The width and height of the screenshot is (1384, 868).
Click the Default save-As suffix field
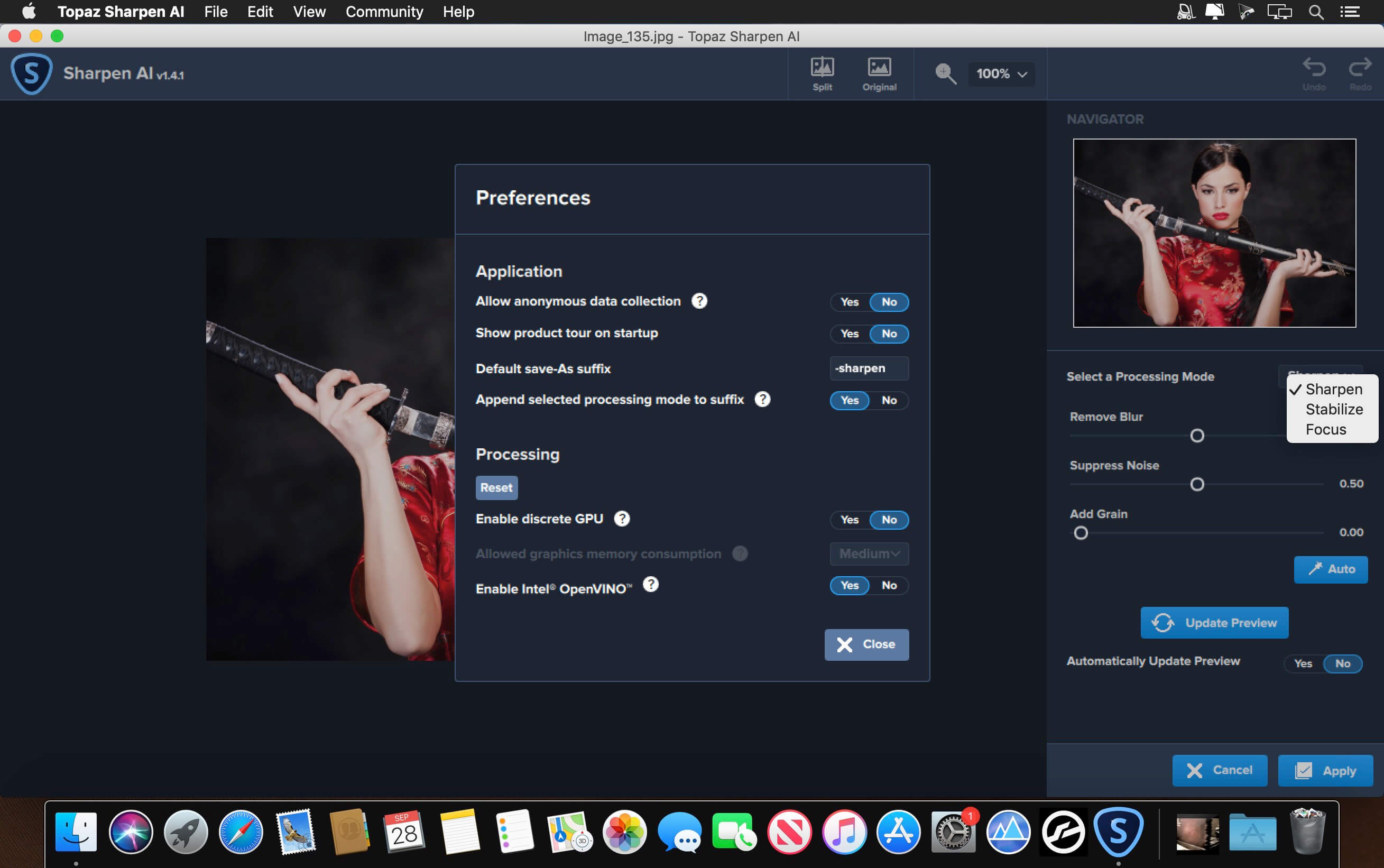pyautogui.click(x=869, y=368)
